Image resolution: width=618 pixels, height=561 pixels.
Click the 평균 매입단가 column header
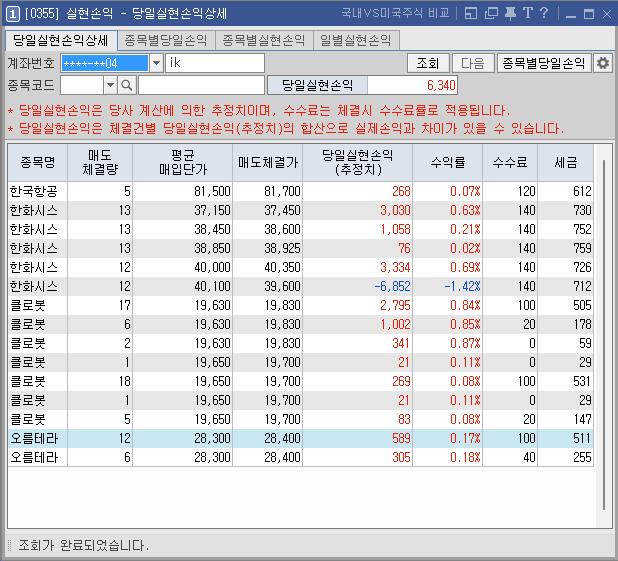pos(182,162)
